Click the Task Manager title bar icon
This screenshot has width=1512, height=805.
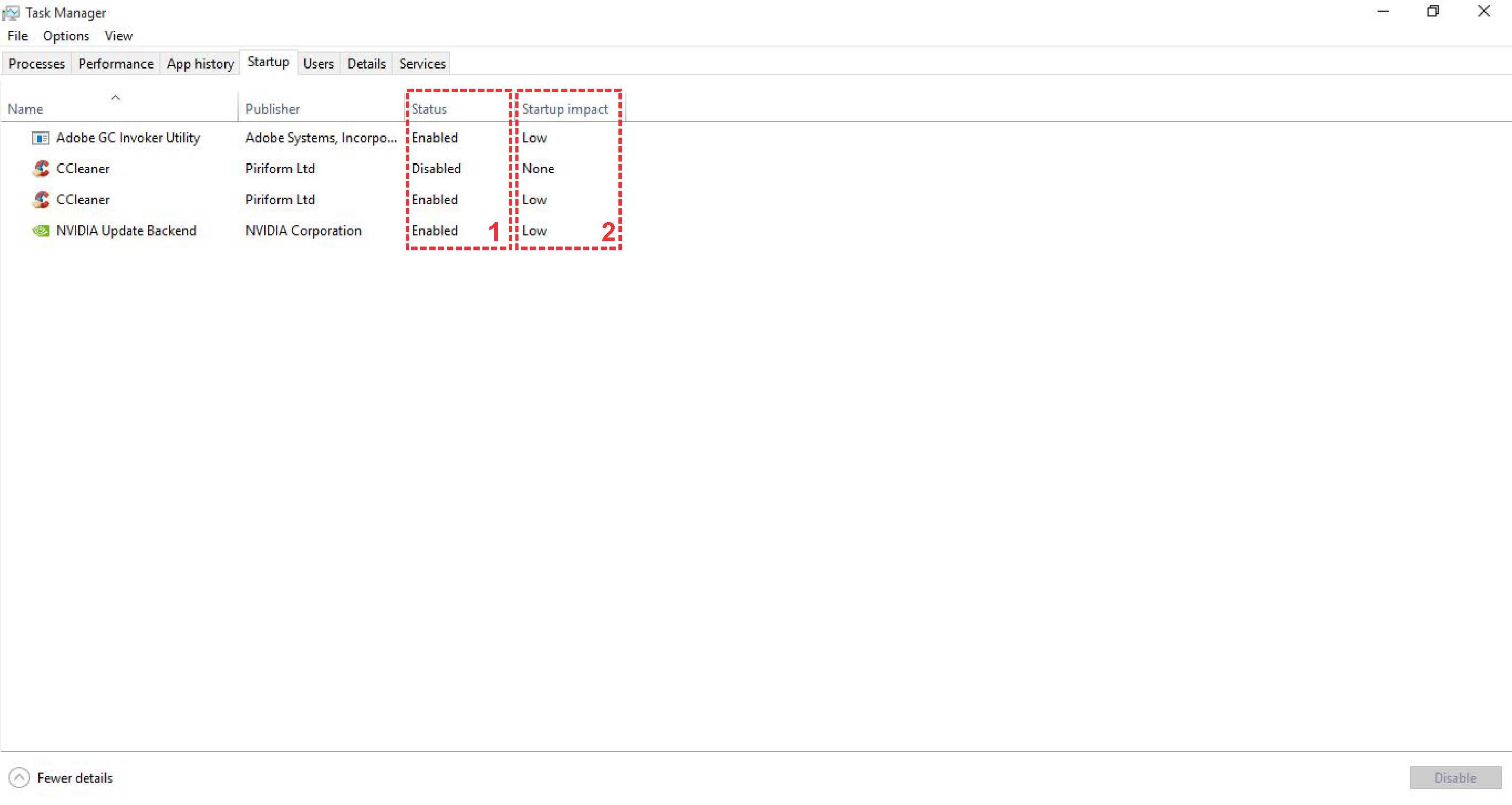[11, 12]
